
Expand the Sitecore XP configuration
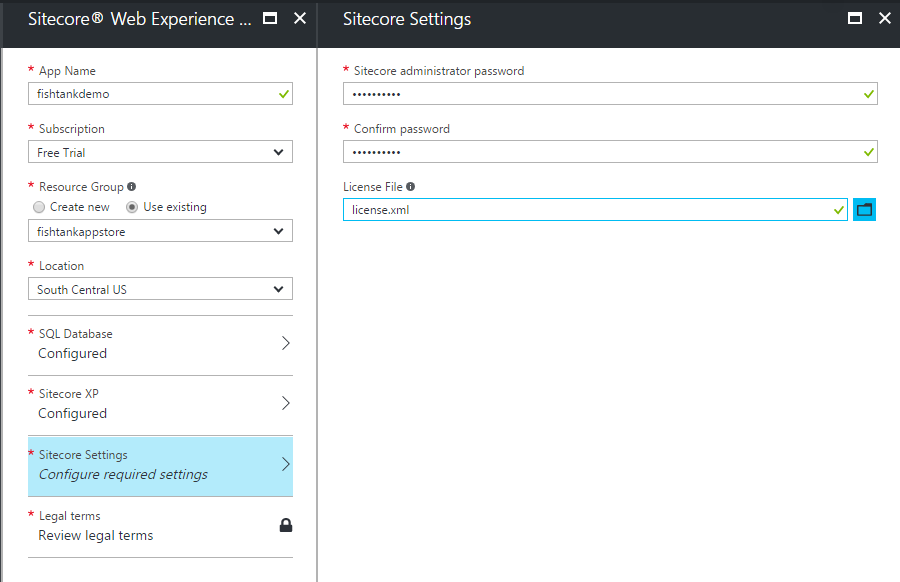tap(160, 405)
